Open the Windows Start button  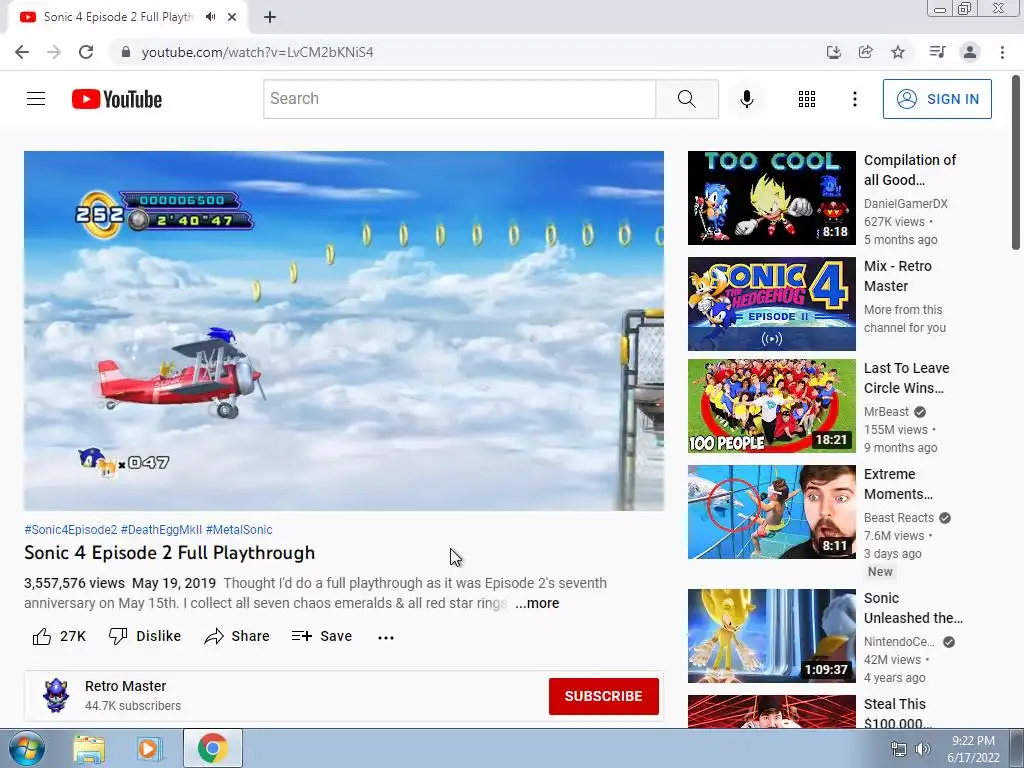26,748
